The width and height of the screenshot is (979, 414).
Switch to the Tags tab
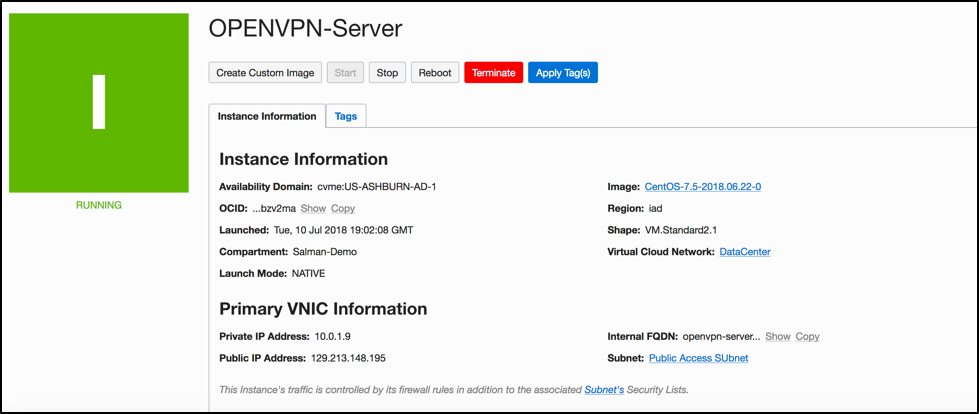pos(346,116)
